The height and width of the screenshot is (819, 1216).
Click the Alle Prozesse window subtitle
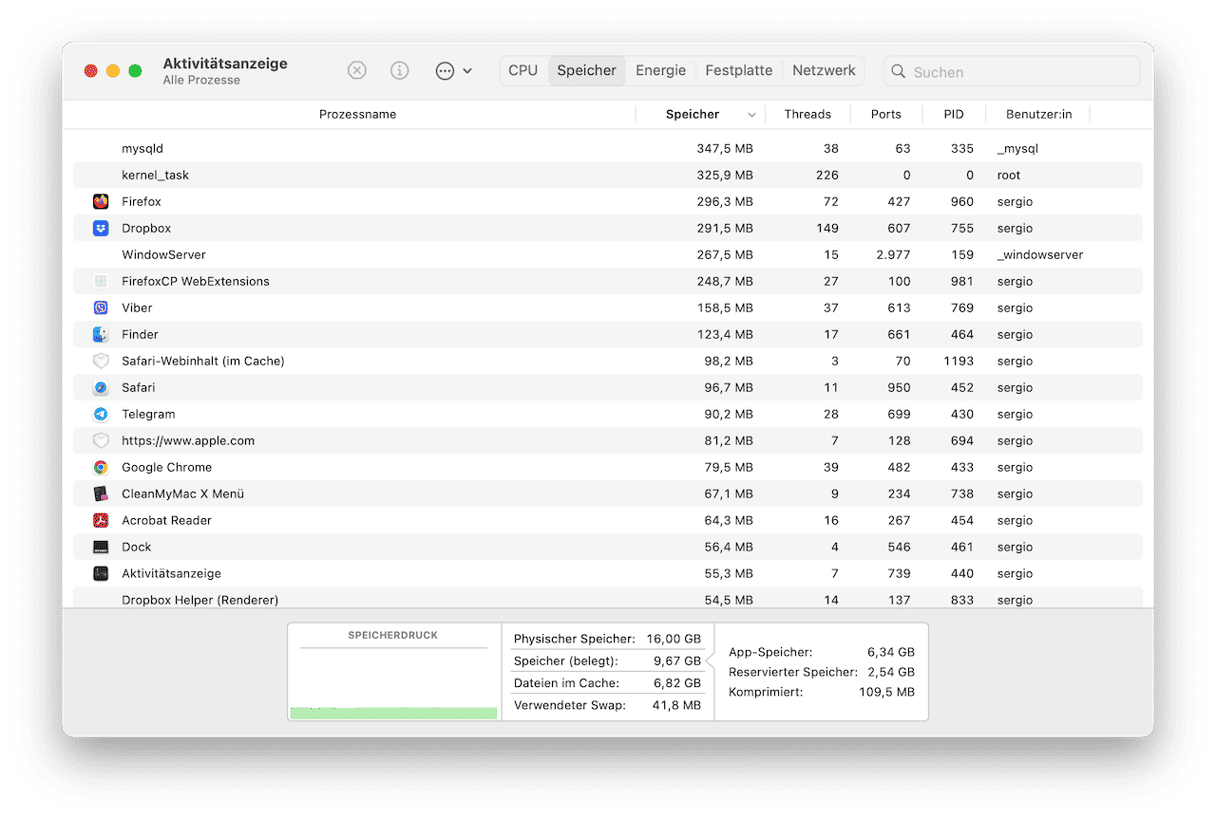(202, 80)
